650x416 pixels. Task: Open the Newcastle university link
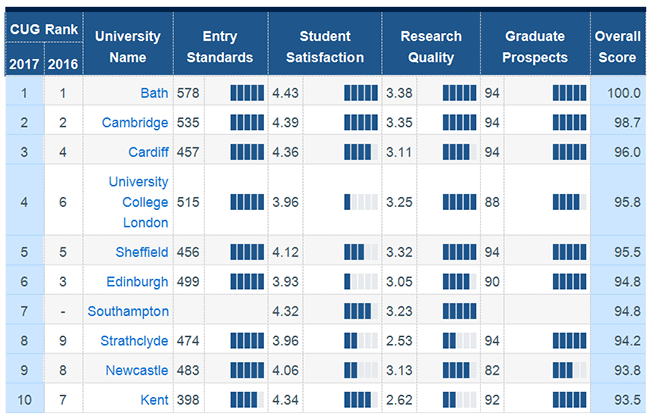(x=137, y=370)
